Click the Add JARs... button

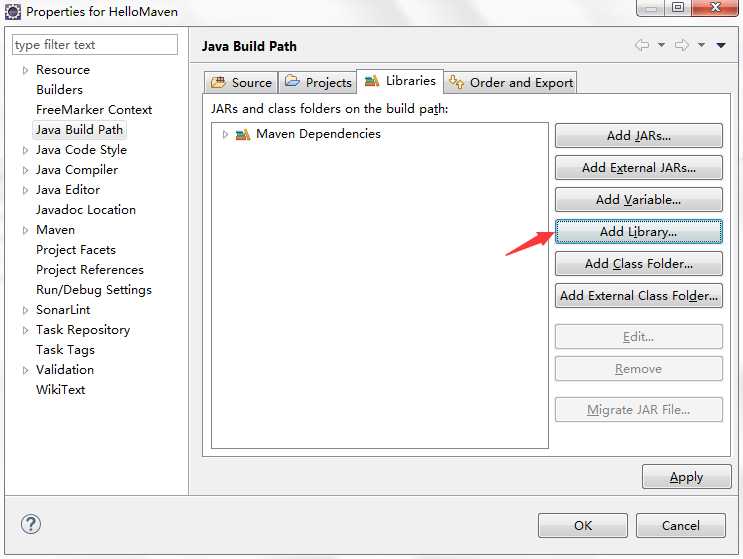tap(639, 135)
